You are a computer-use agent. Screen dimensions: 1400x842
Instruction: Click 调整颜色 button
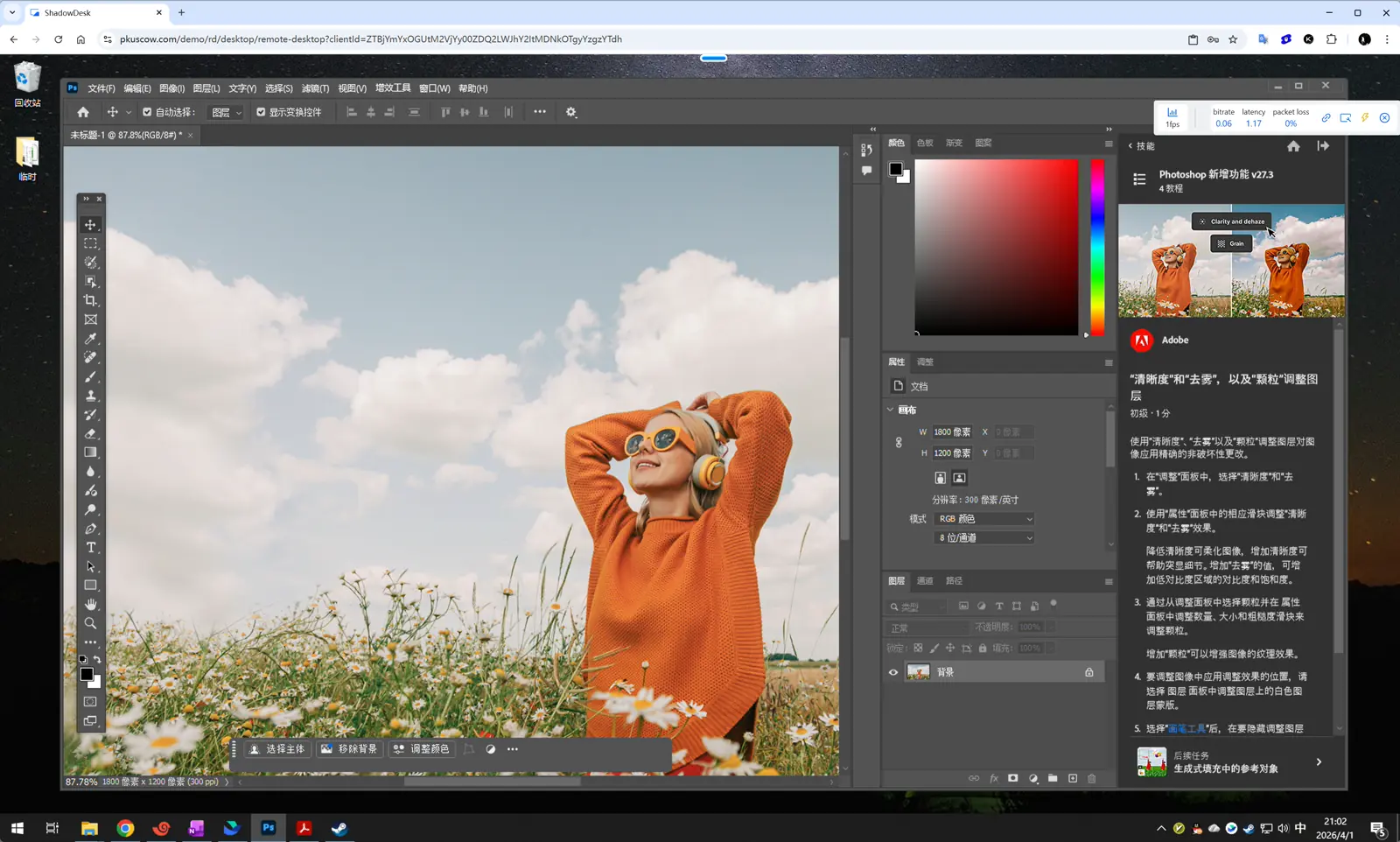421,749
